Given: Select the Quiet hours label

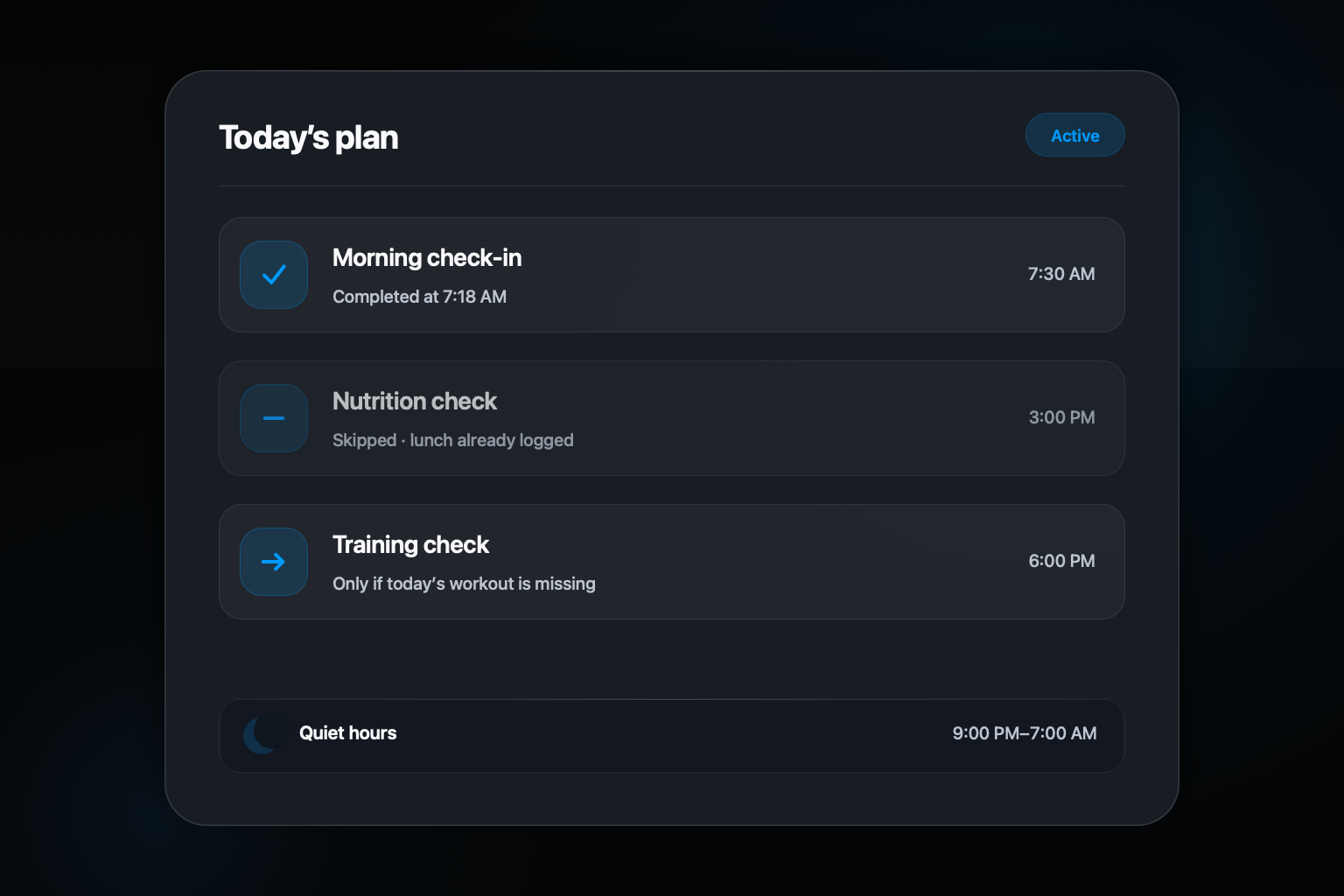Looking at the screenshot, I should click(347, 733).
